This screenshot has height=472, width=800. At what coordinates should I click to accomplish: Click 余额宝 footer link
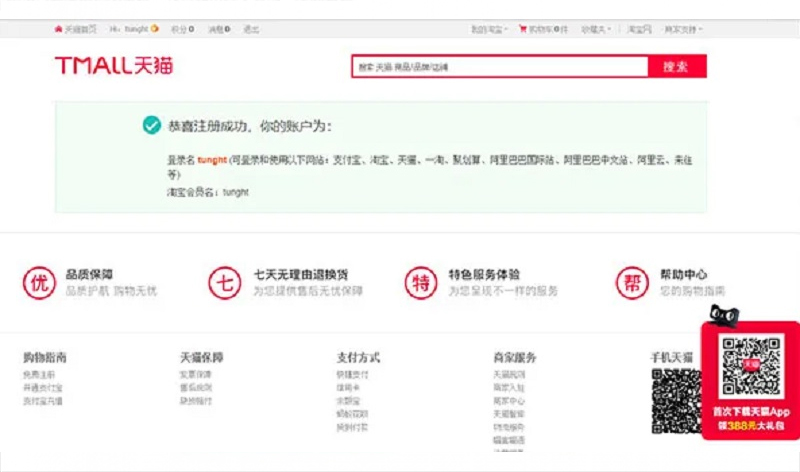tap(348, 401)
